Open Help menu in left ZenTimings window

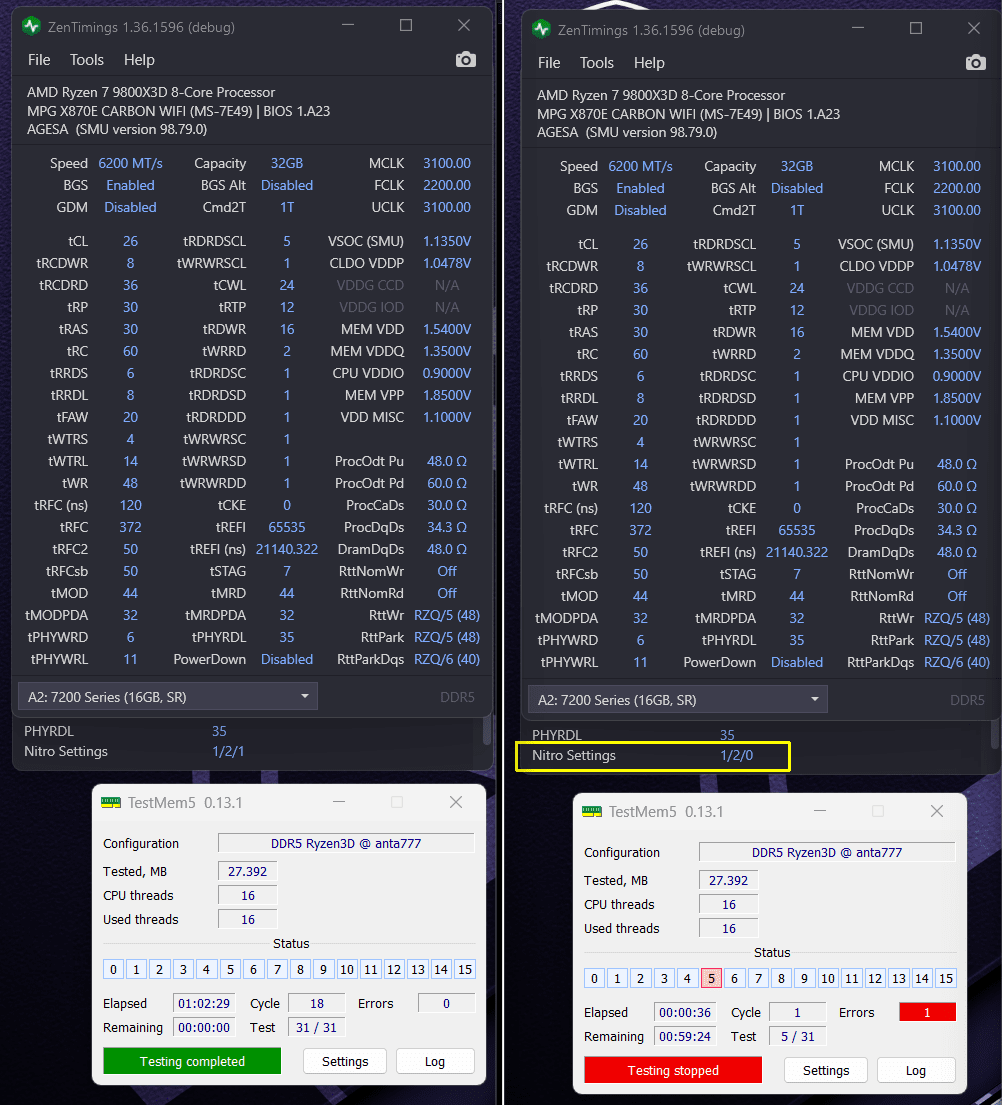click(x=139, y=60)
